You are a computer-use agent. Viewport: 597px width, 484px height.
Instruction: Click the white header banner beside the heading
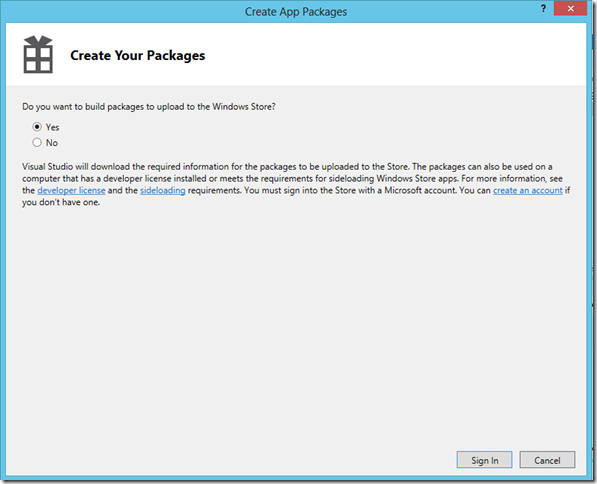[381, 54]
